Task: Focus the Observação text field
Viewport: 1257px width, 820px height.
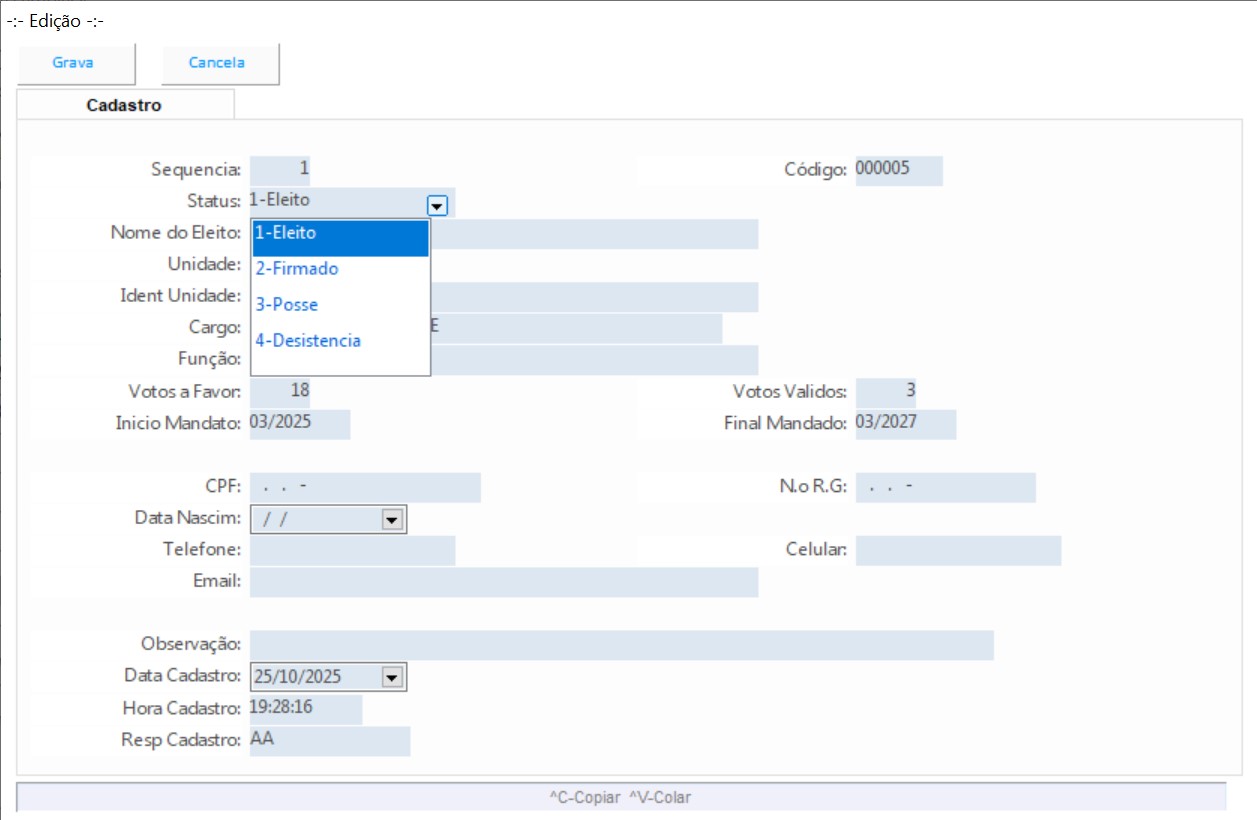Action: coord(621,645)
